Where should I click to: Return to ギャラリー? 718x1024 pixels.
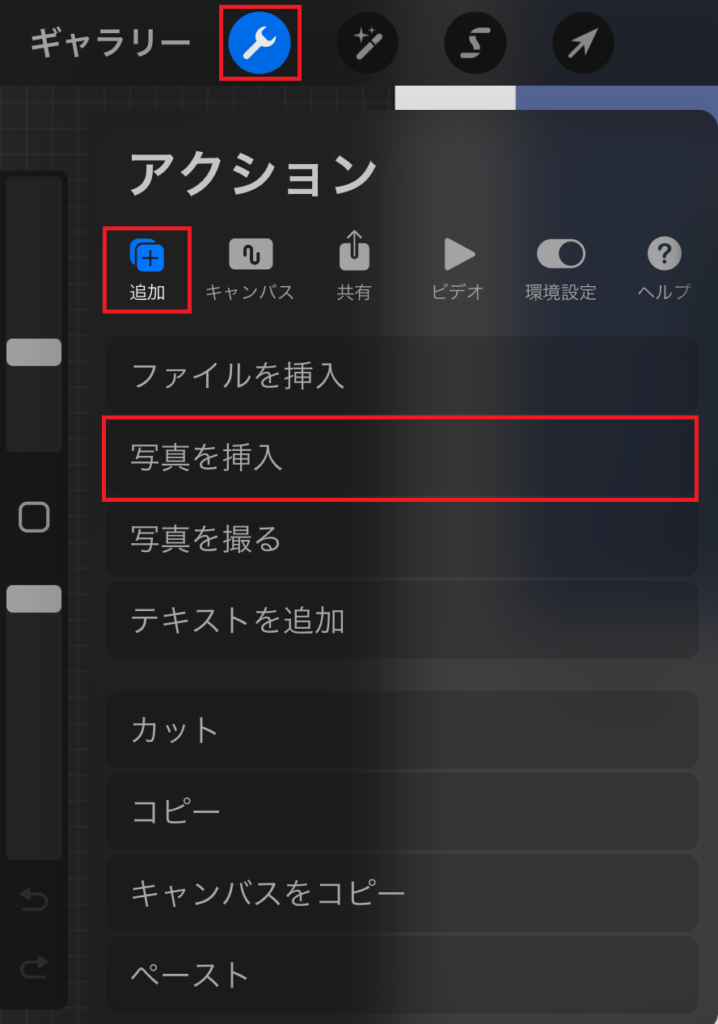110,43
